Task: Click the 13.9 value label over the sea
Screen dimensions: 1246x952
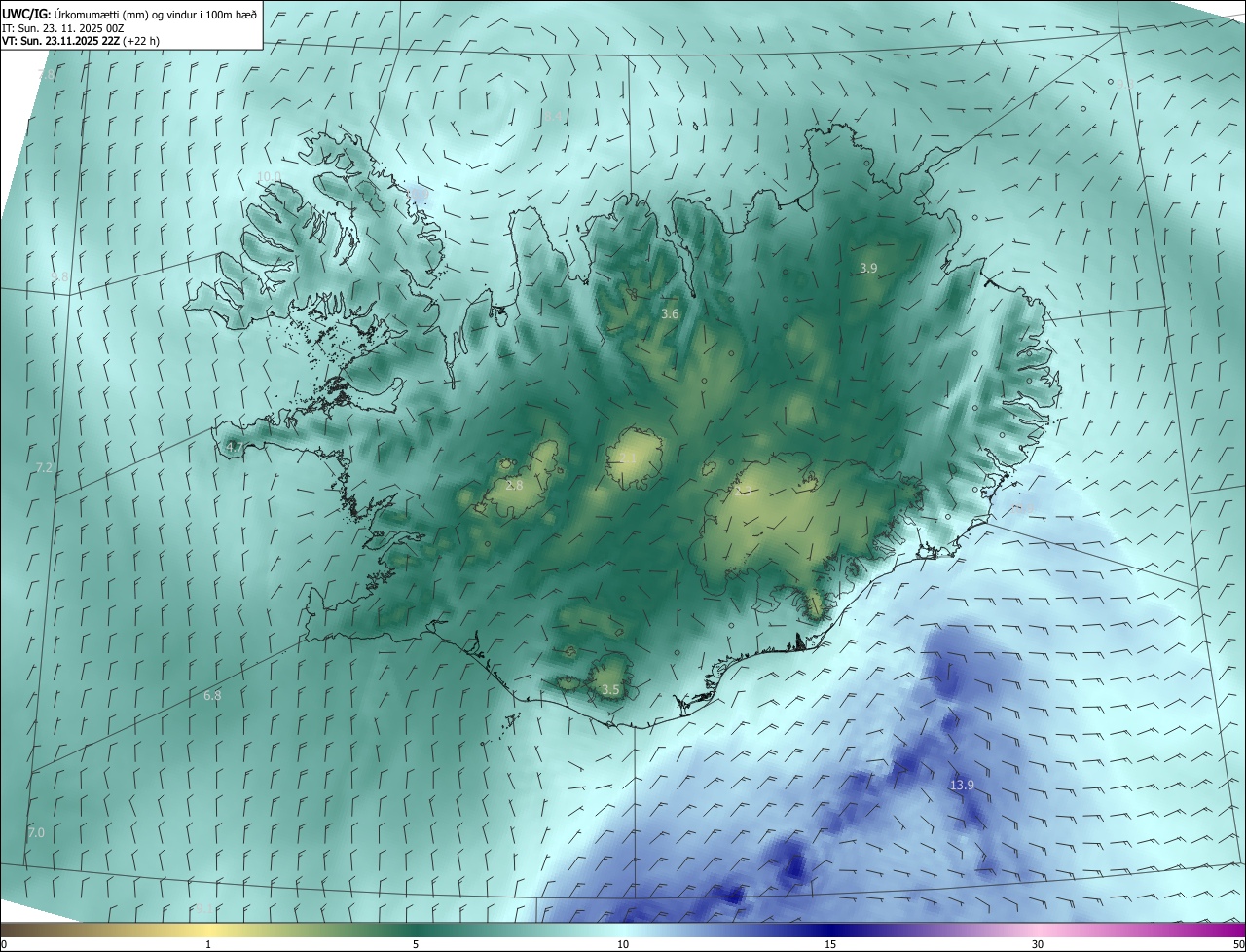Action: pos(962,785)
